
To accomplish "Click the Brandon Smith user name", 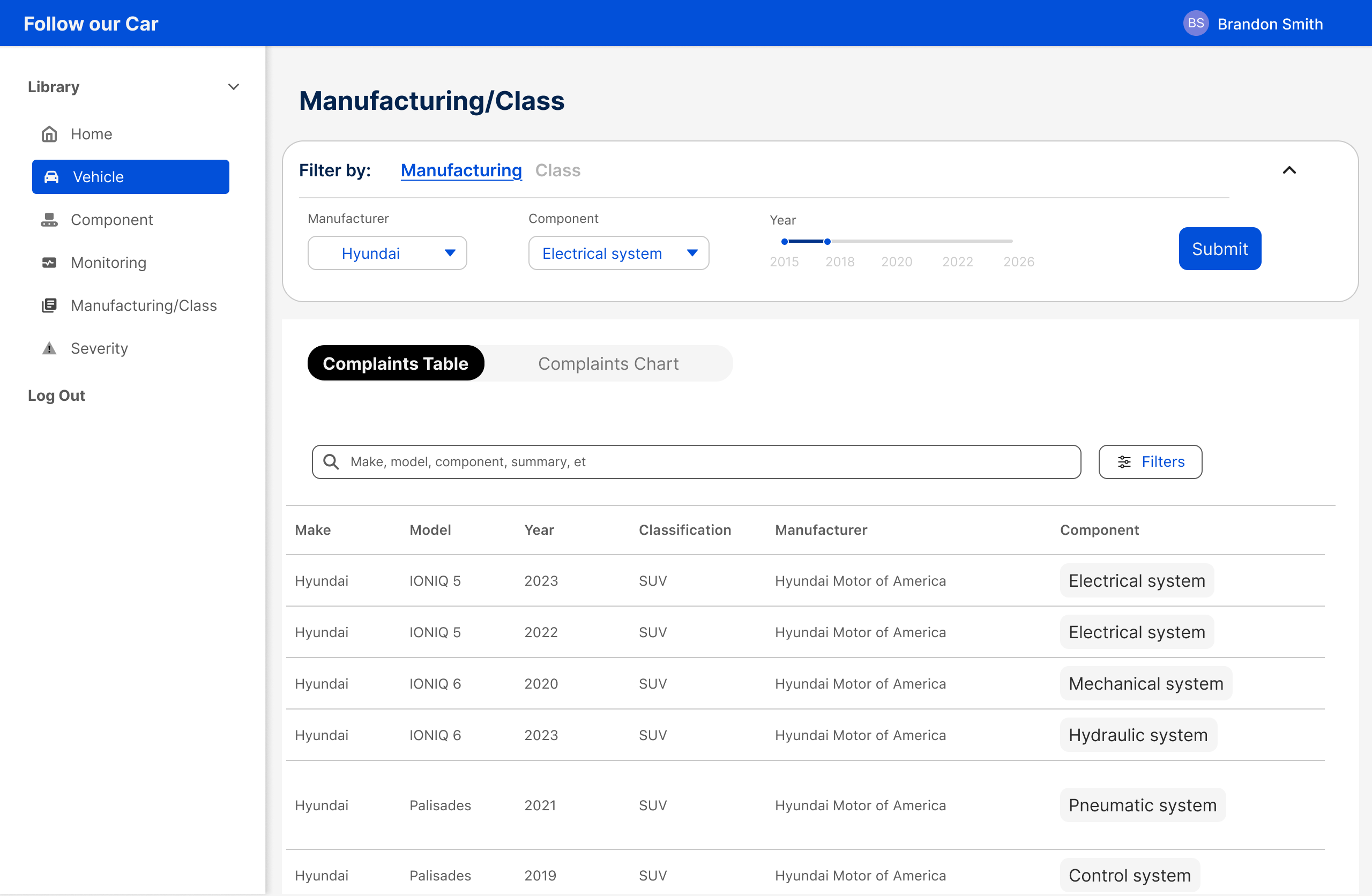I will 1270,24.
